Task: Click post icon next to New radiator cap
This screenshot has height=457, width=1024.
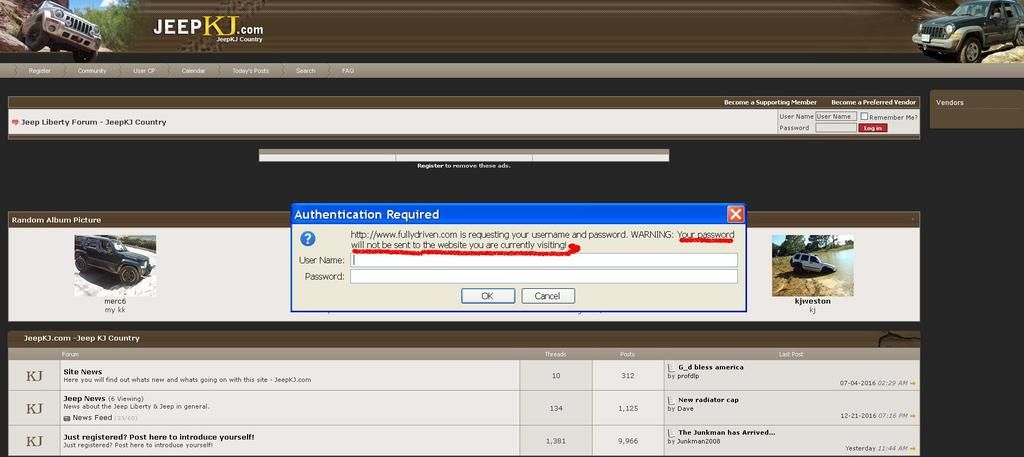Action: [x=671, y=400]
